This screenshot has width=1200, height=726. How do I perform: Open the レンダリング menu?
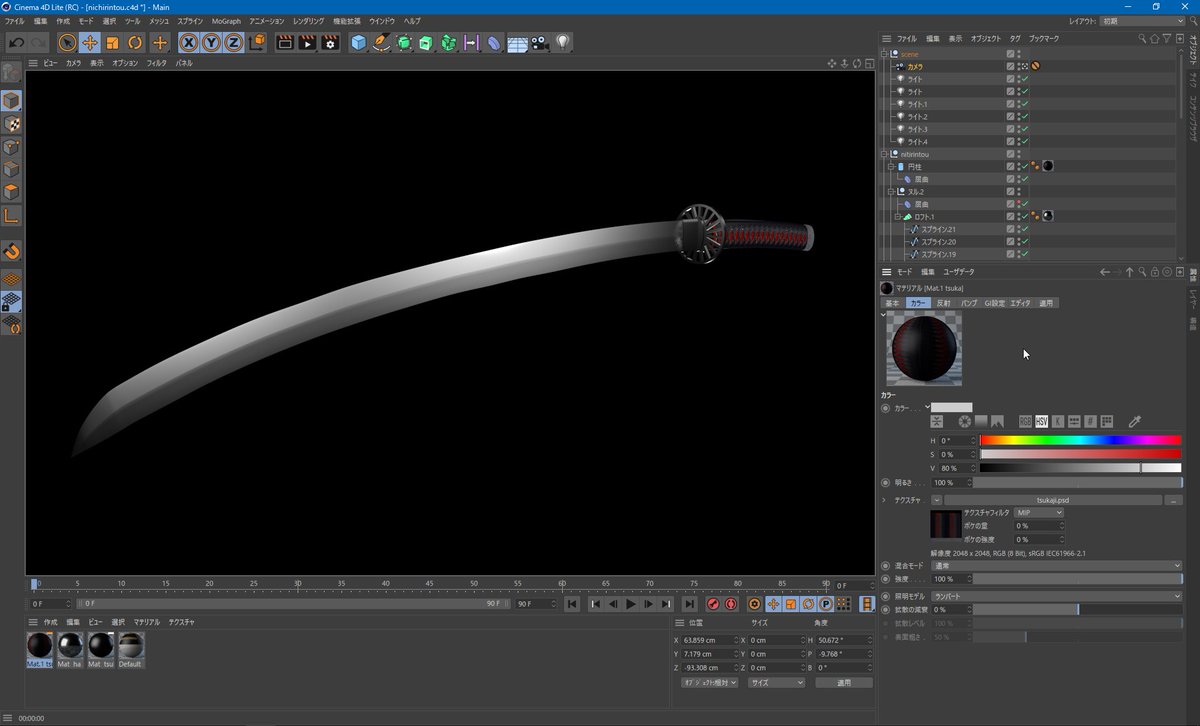click(x=308, y=21)
